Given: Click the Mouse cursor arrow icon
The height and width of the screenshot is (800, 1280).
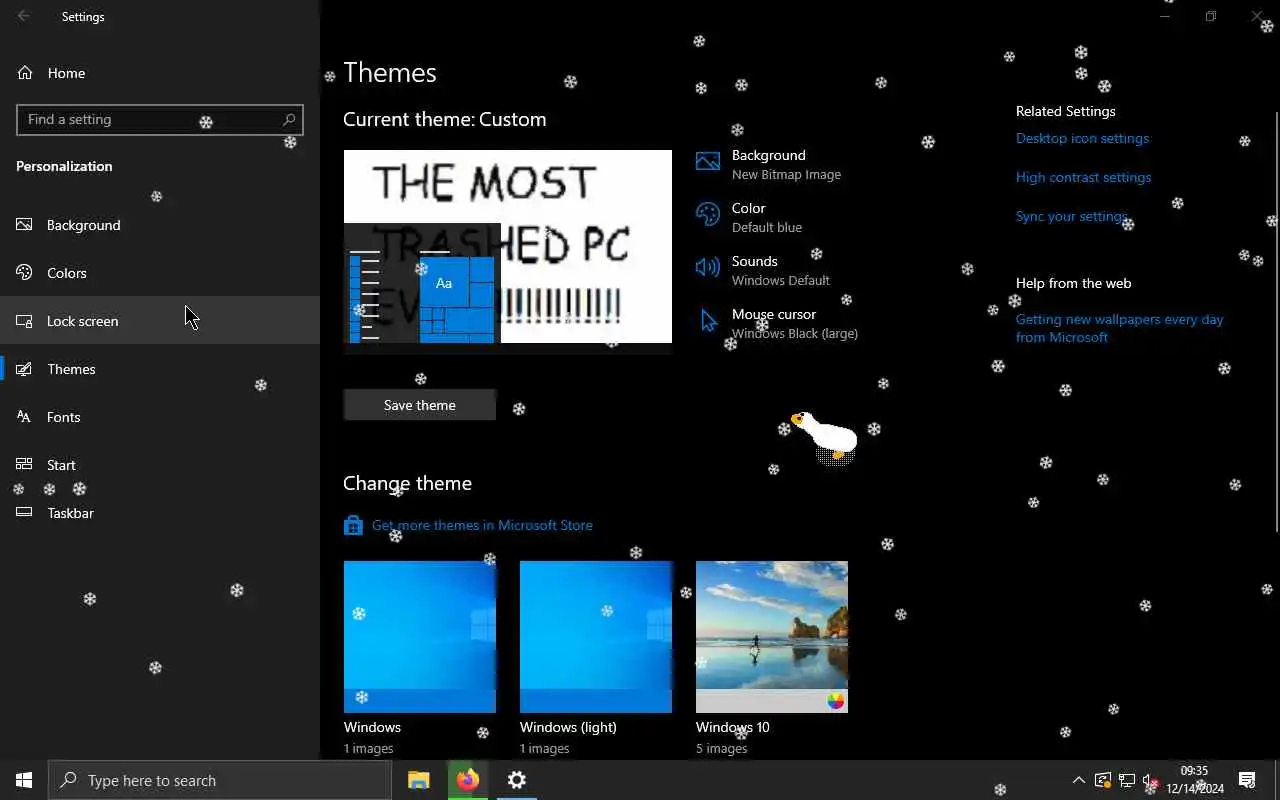Looking at the screenshot, I should (708, 320).
